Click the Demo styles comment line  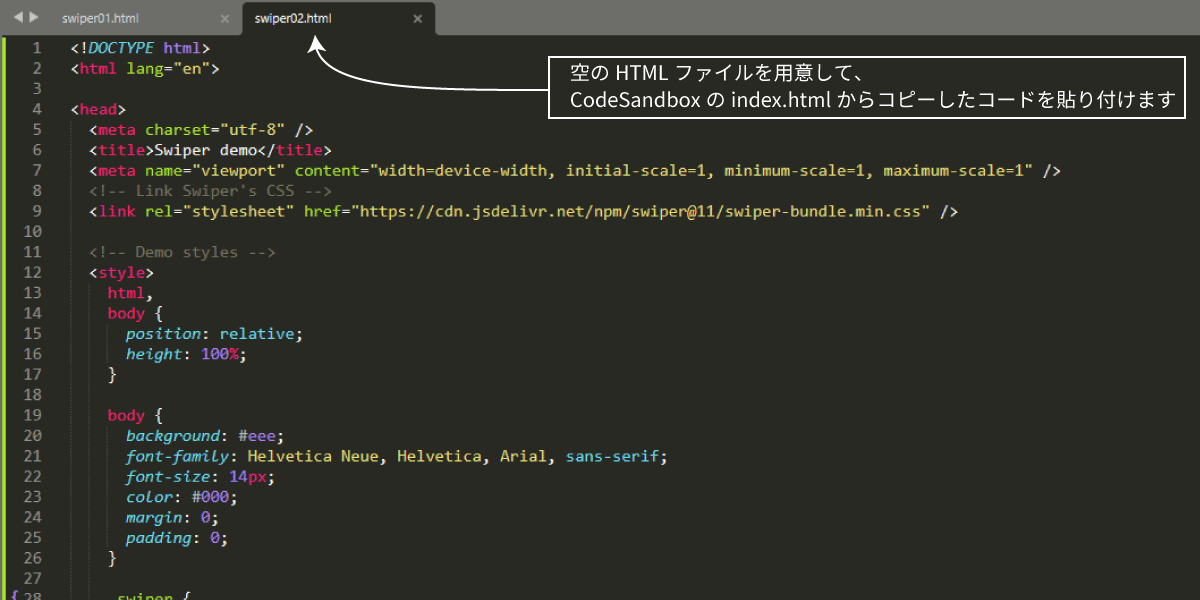[x=182, y=252]
